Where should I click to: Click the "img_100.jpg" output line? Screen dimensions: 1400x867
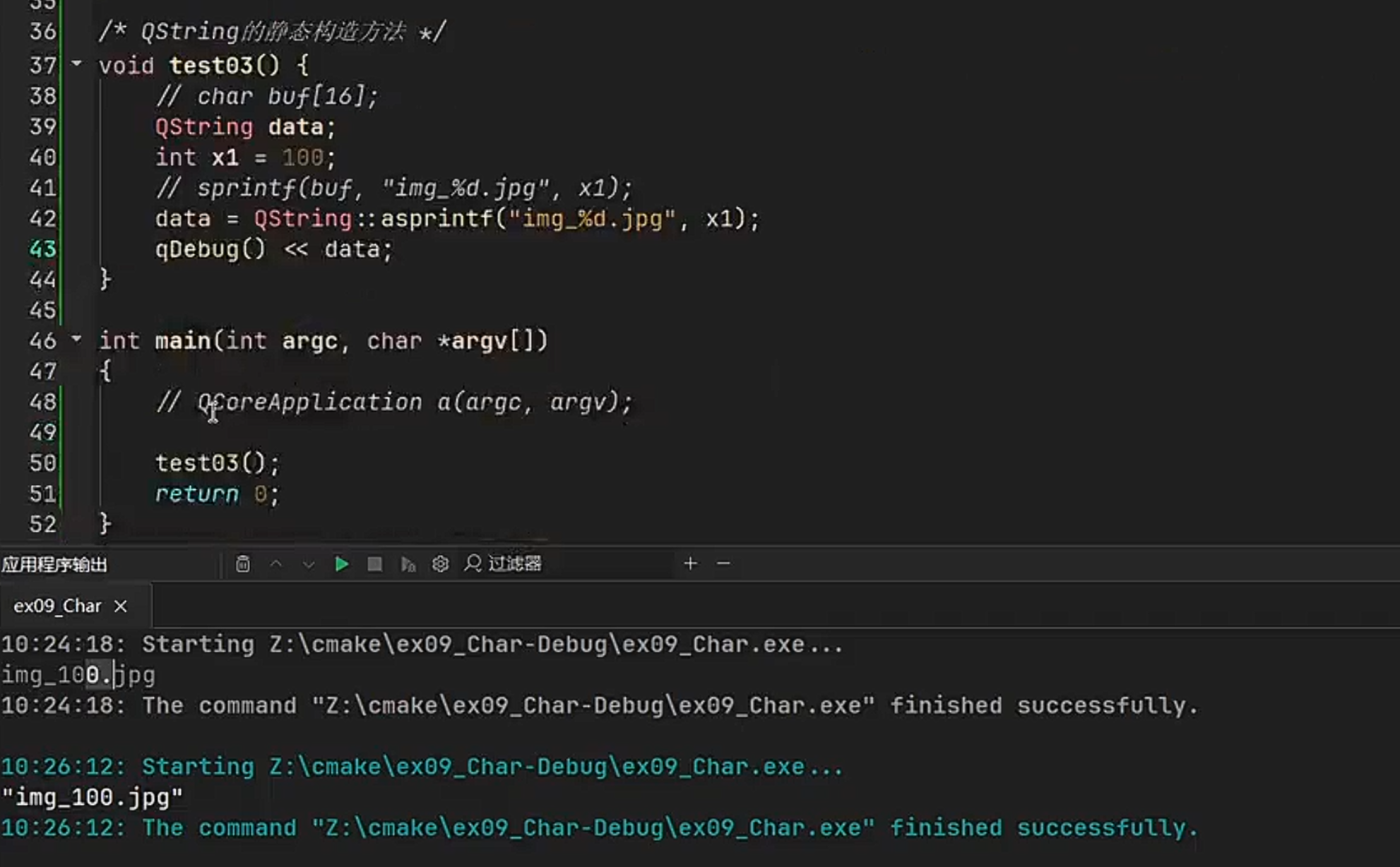click(x=92, y=798)
